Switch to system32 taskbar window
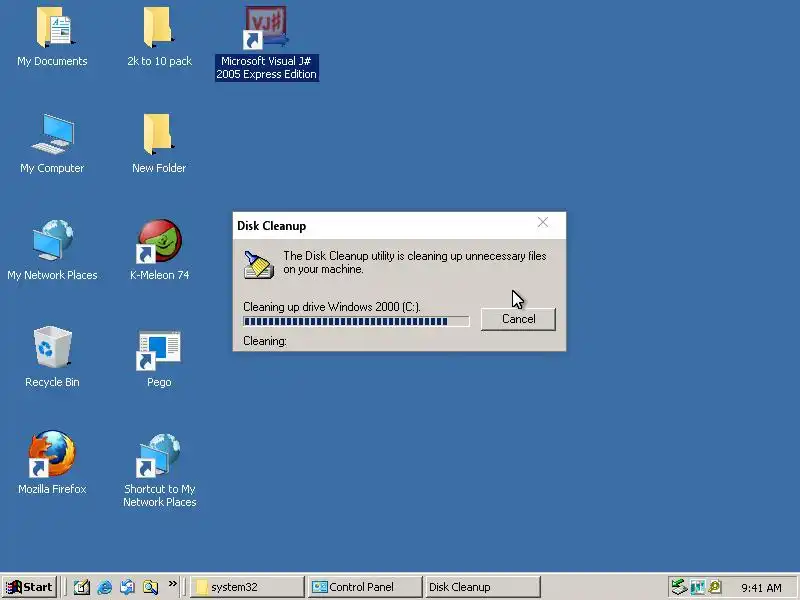Viewport: 800px width, 600px height. tap(247, 587)
